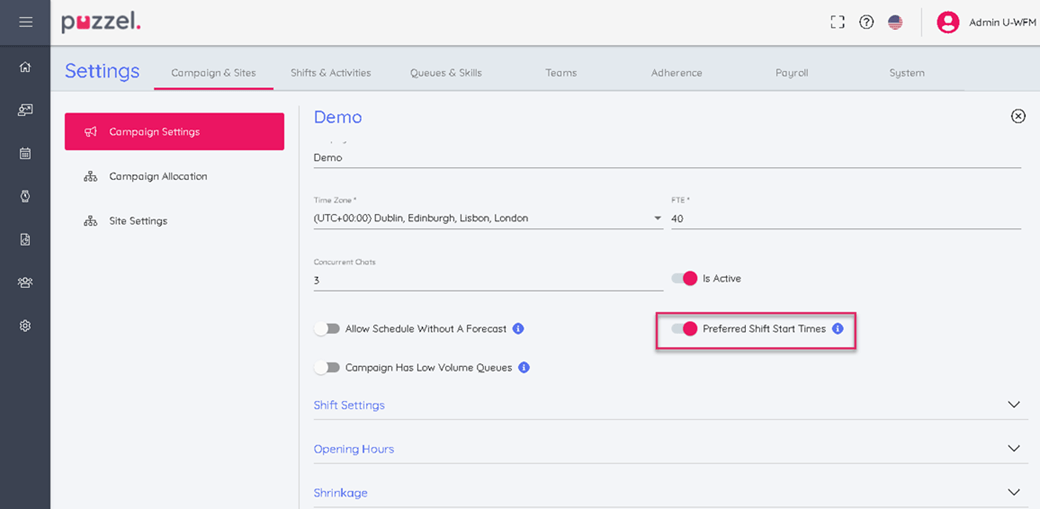Disable Preferred Shift Start Times toggle
The image size is (1040, 509).
click(684, 329)
